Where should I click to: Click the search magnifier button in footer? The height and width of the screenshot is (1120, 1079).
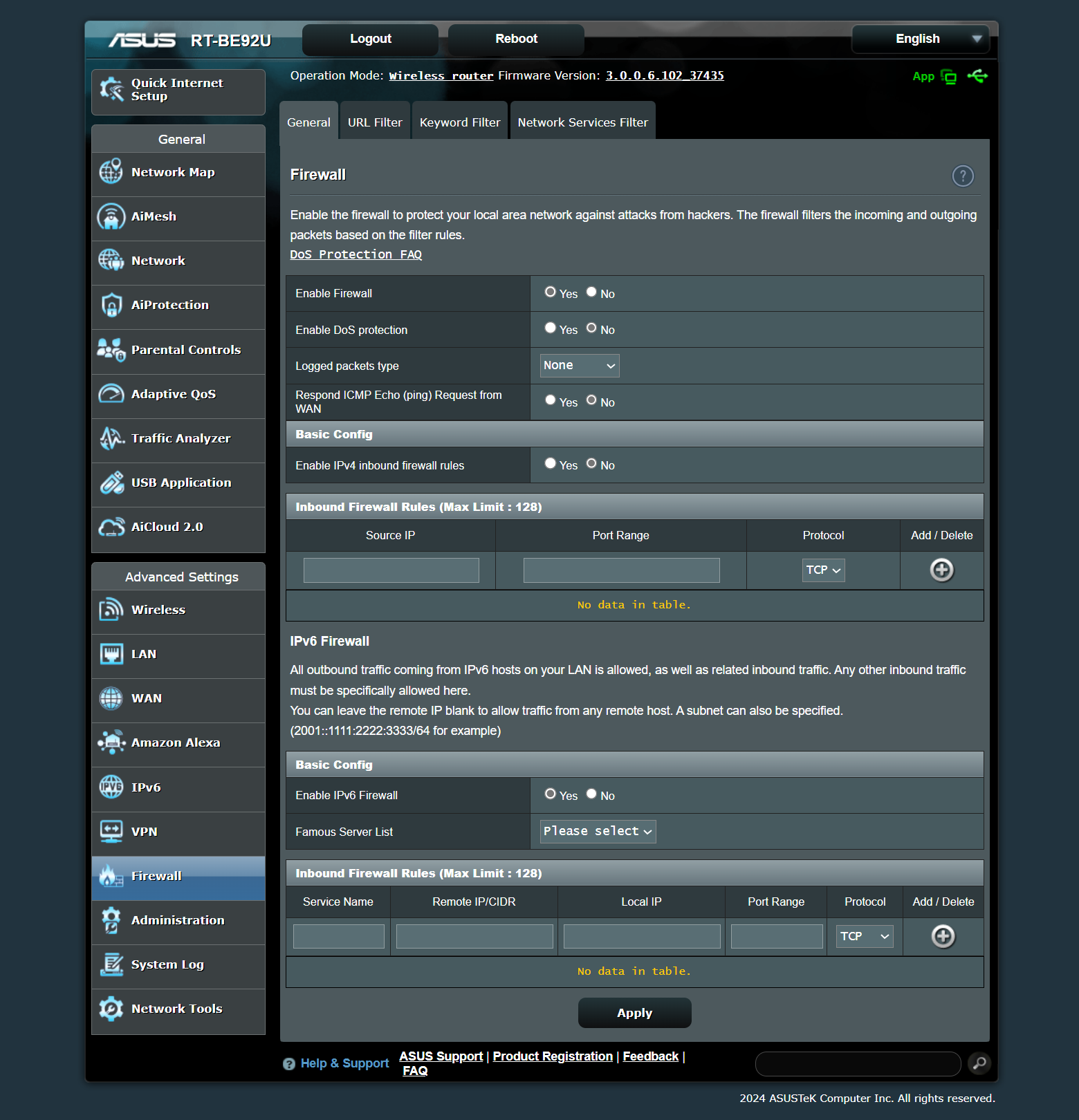(x=979, y=1063)
